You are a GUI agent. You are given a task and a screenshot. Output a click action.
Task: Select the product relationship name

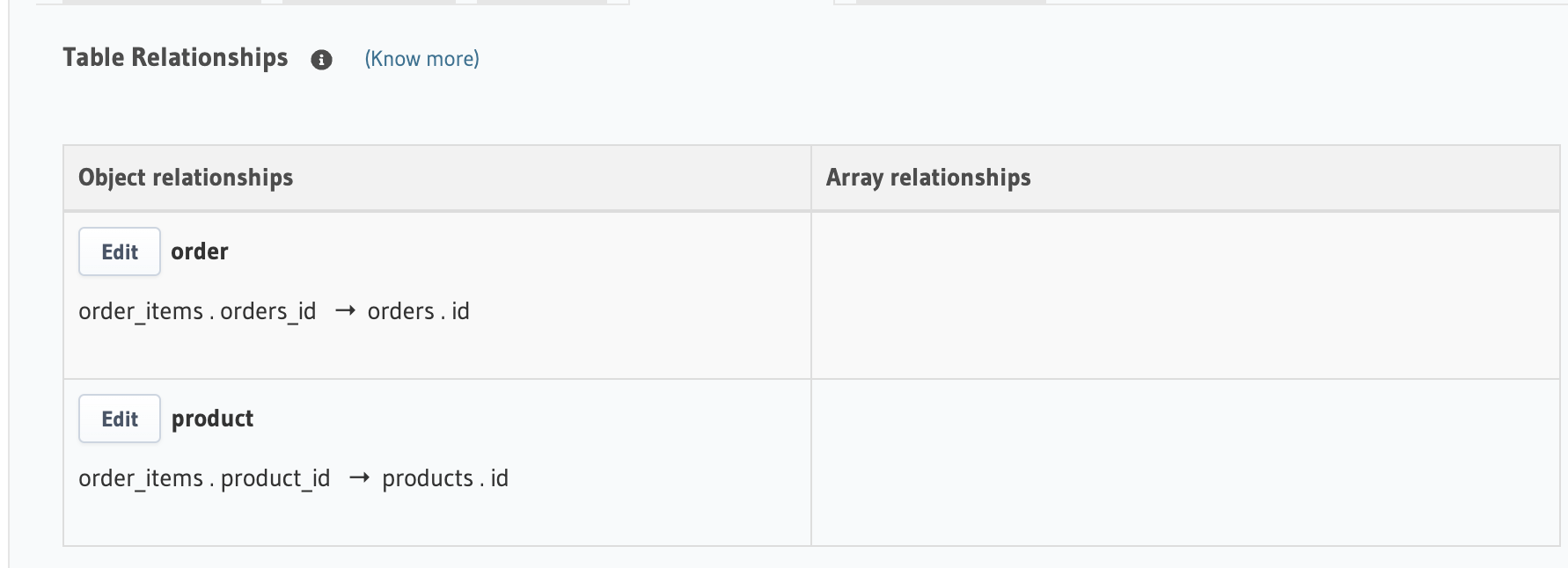212,419
